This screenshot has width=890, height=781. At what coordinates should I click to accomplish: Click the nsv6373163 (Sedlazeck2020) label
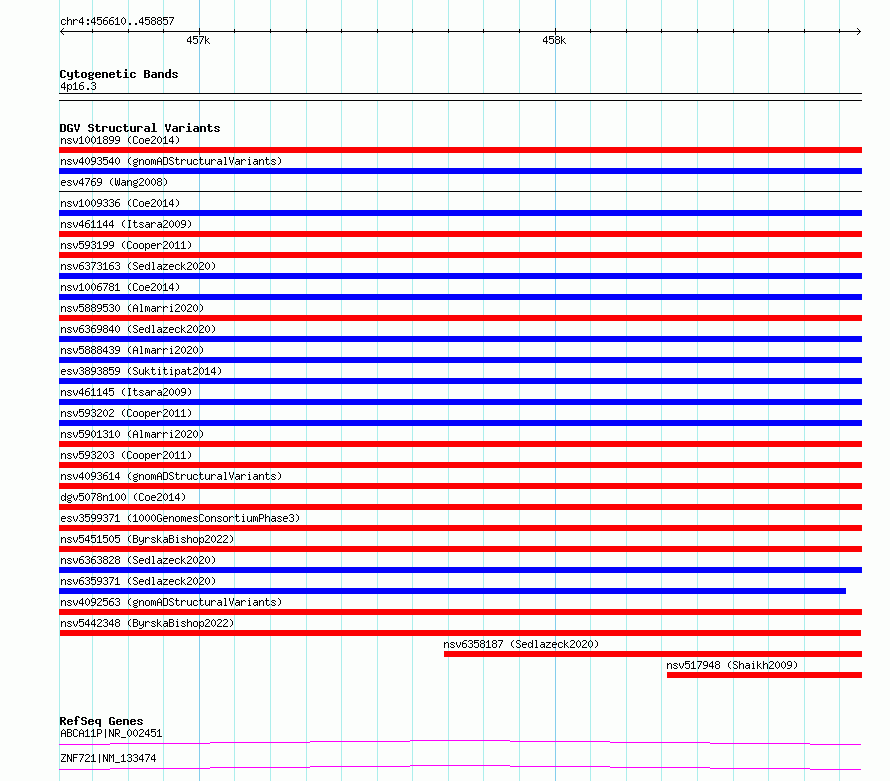click(x=138, y=266)
